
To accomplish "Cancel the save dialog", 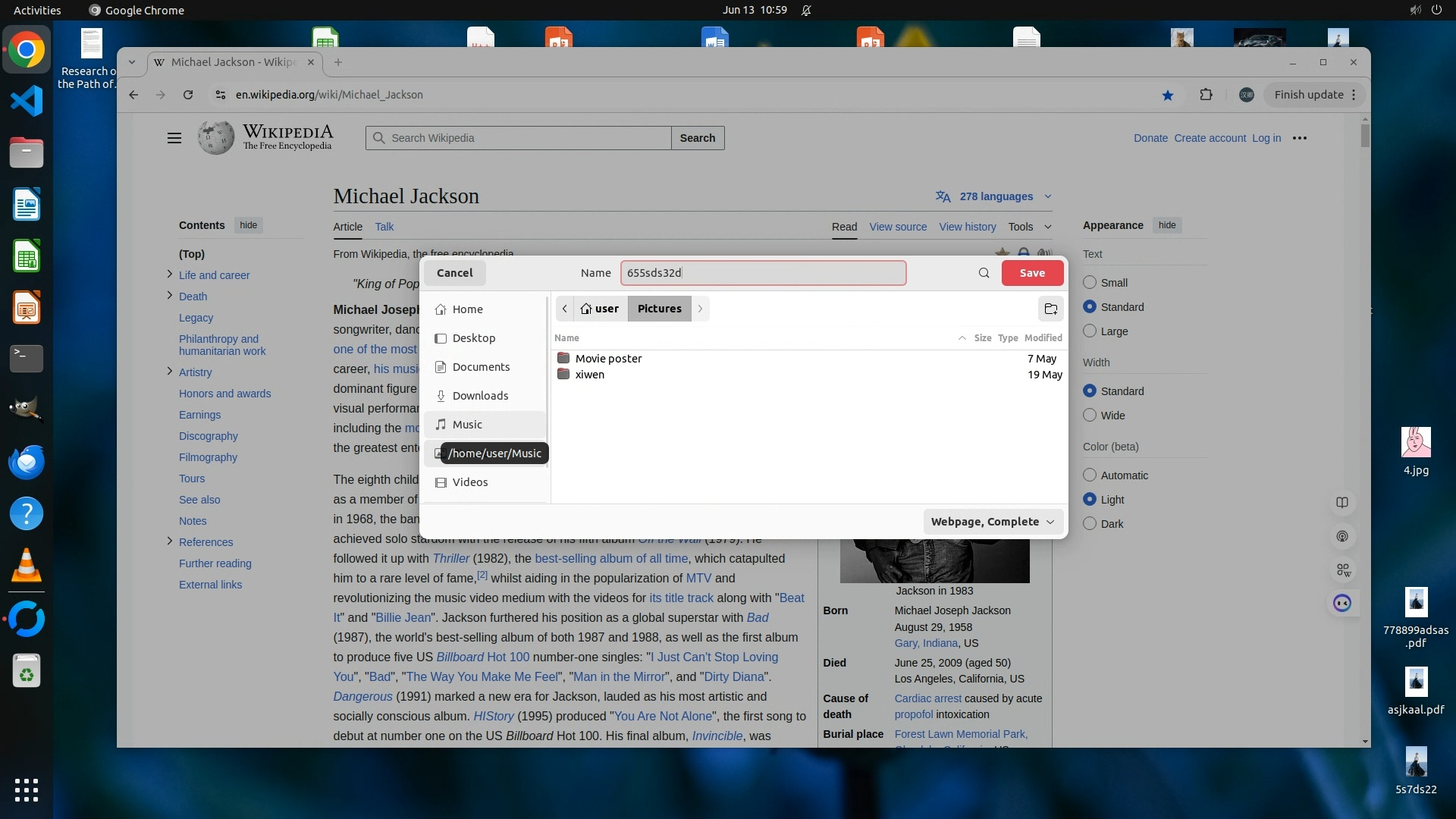I will (454, 273).
